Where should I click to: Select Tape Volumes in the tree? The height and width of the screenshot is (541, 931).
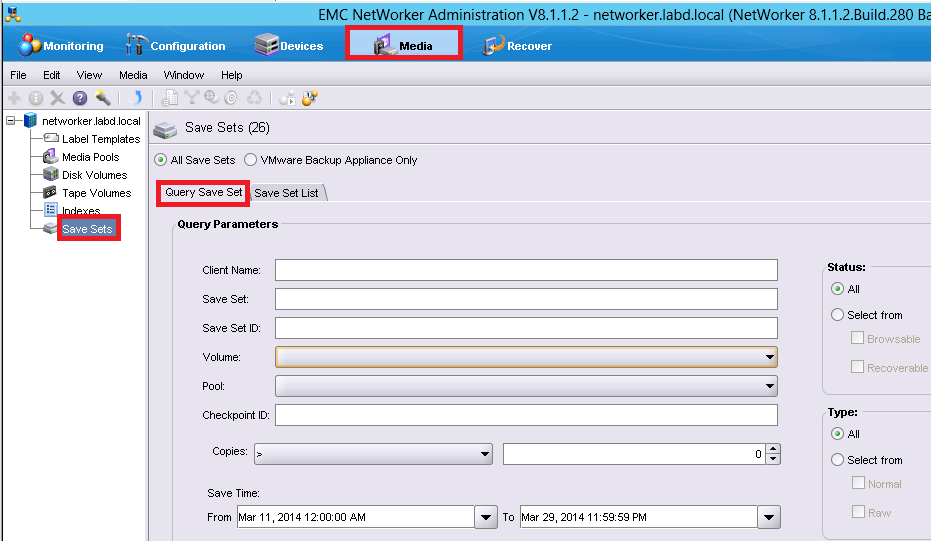(x=96, y=193)
